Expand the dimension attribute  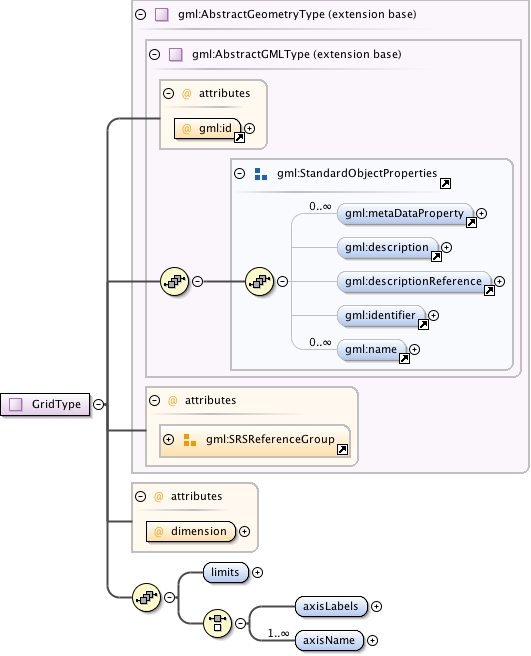(x=244, y=531)
